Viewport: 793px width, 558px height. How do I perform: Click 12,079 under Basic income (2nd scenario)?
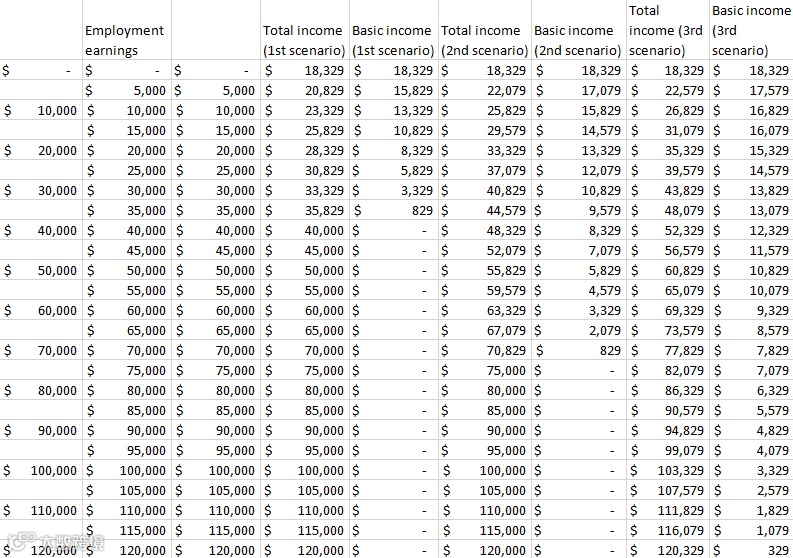point(601,170)
